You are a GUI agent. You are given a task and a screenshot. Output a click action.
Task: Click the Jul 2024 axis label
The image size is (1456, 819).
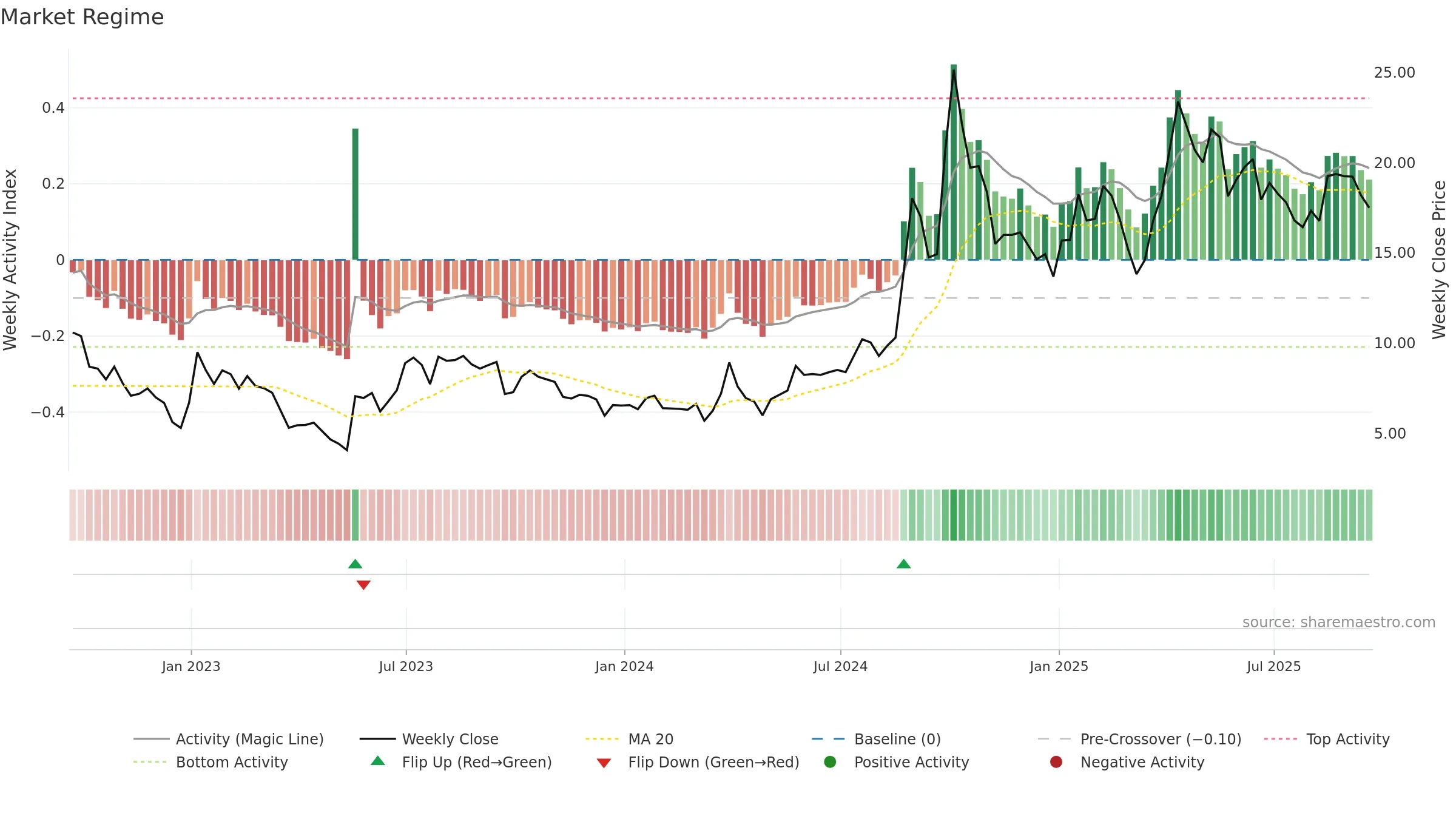(x=840, y=667)
